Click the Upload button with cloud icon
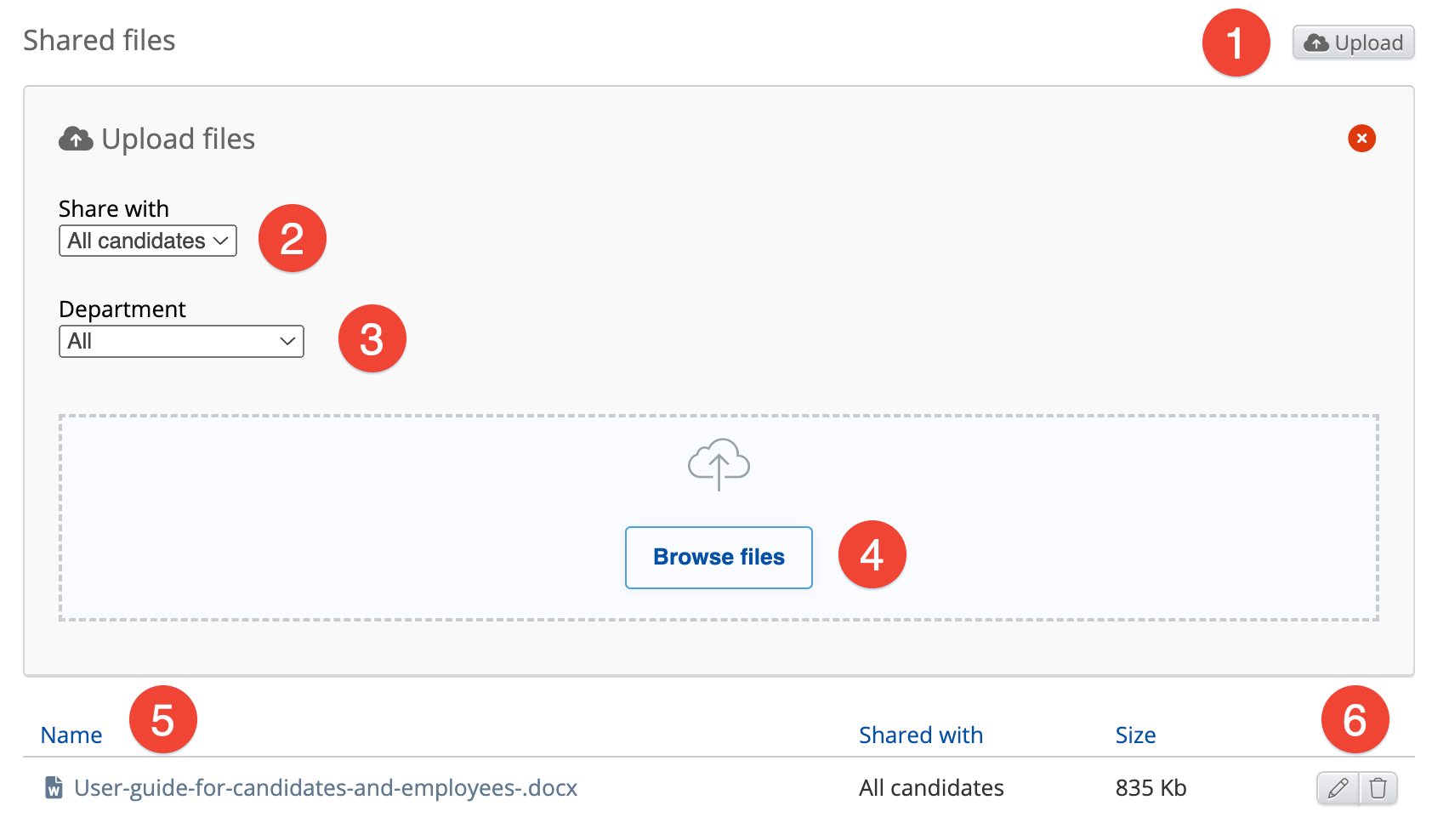The image size is (1432, 840). click(x=1353, y=43)
